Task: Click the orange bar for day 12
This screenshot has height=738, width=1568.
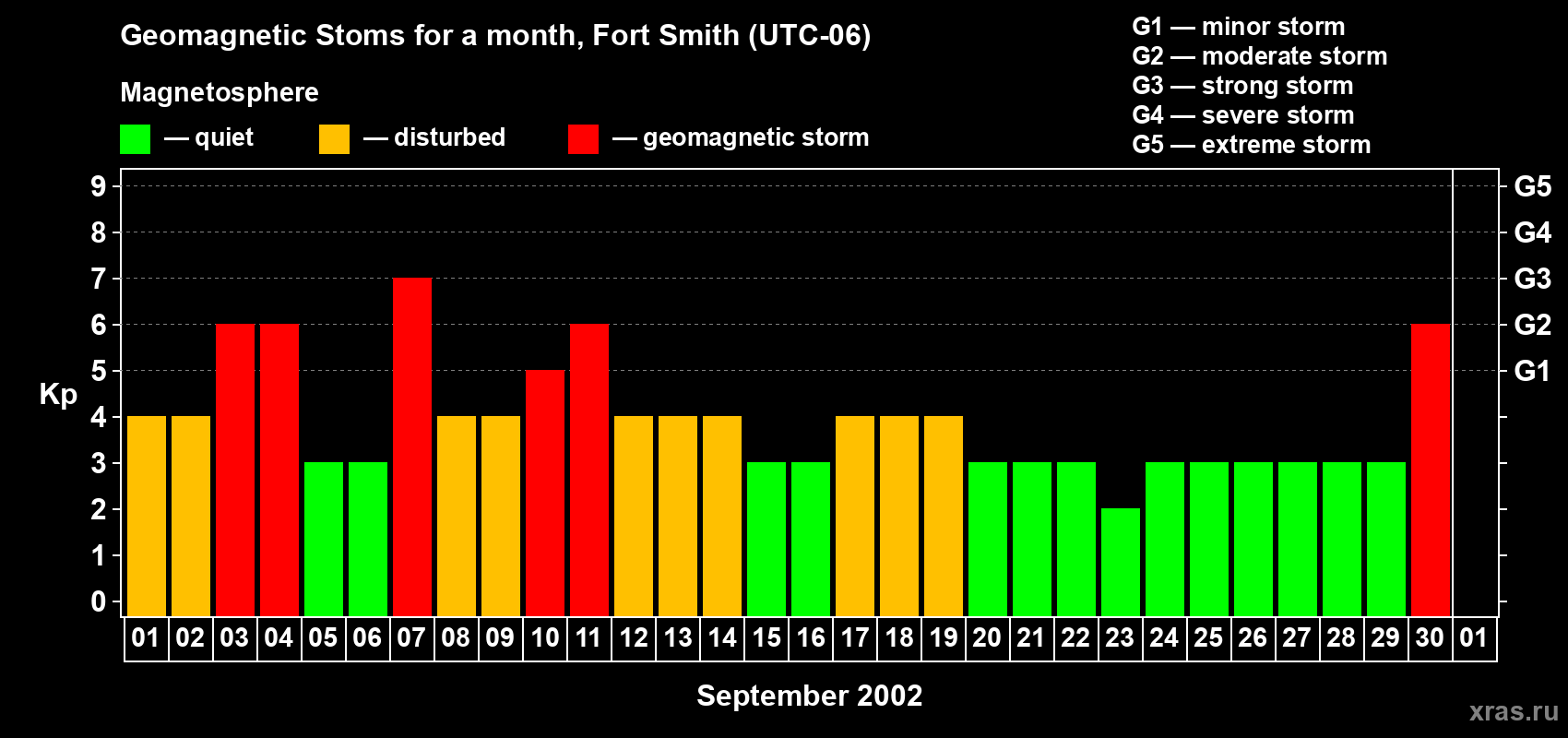Action: (x=634, y=517)
